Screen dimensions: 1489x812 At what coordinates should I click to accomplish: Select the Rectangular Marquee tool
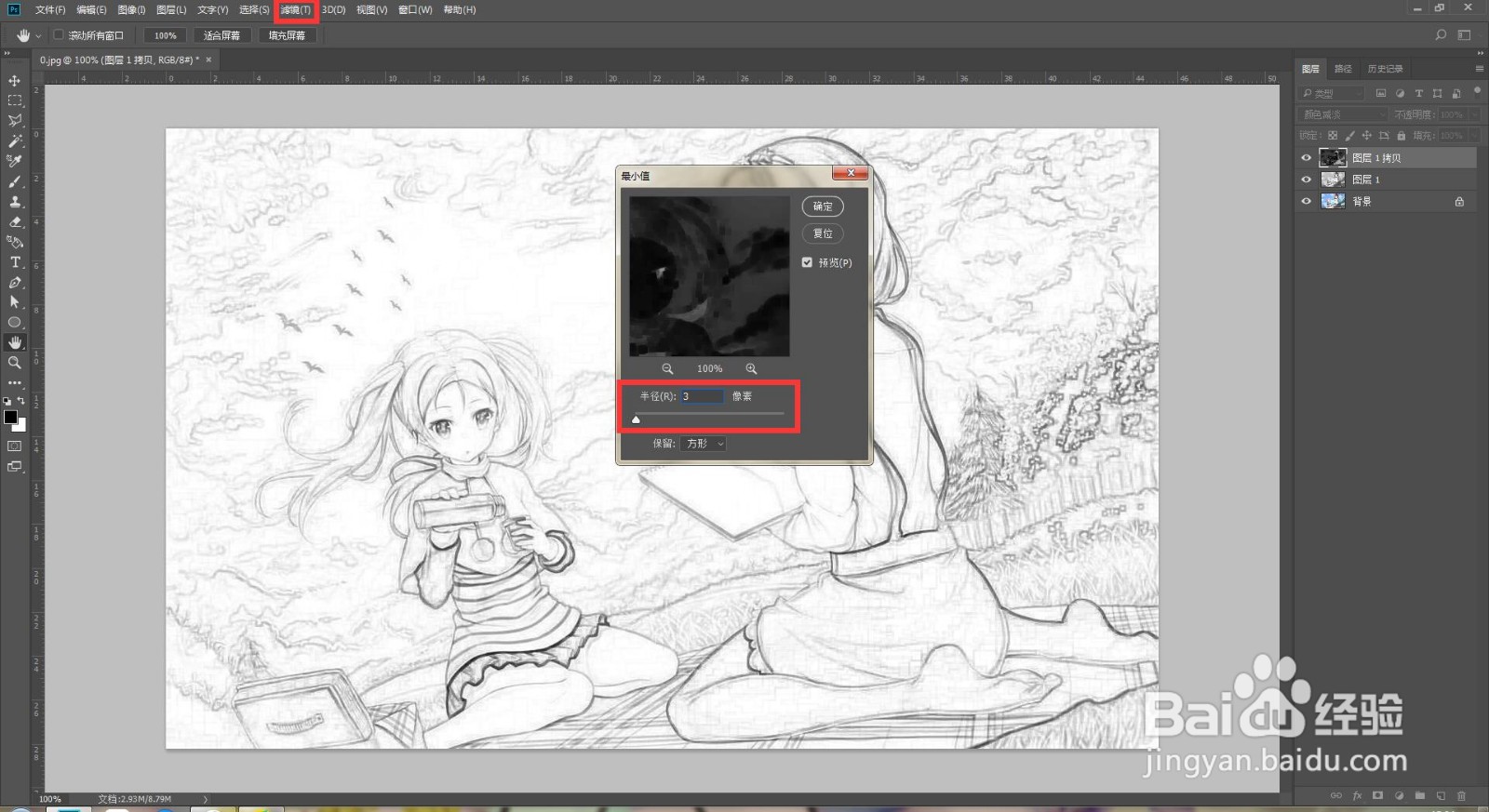point(15,100)
